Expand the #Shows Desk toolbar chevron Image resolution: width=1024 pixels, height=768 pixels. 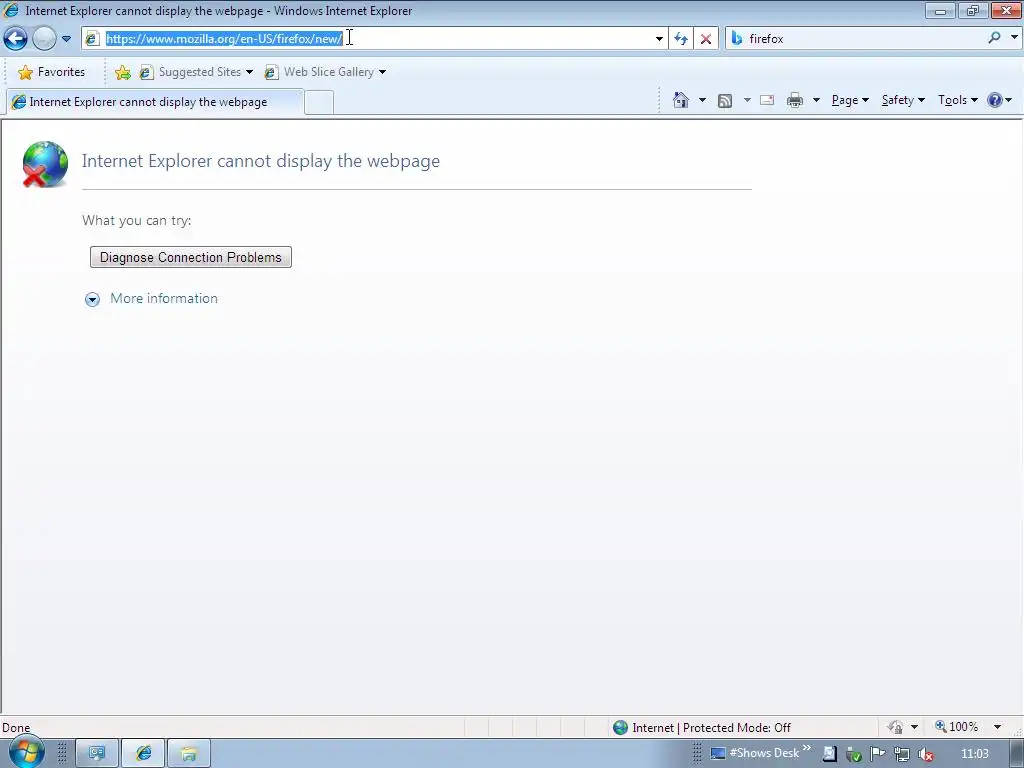(x=807, y=748)
